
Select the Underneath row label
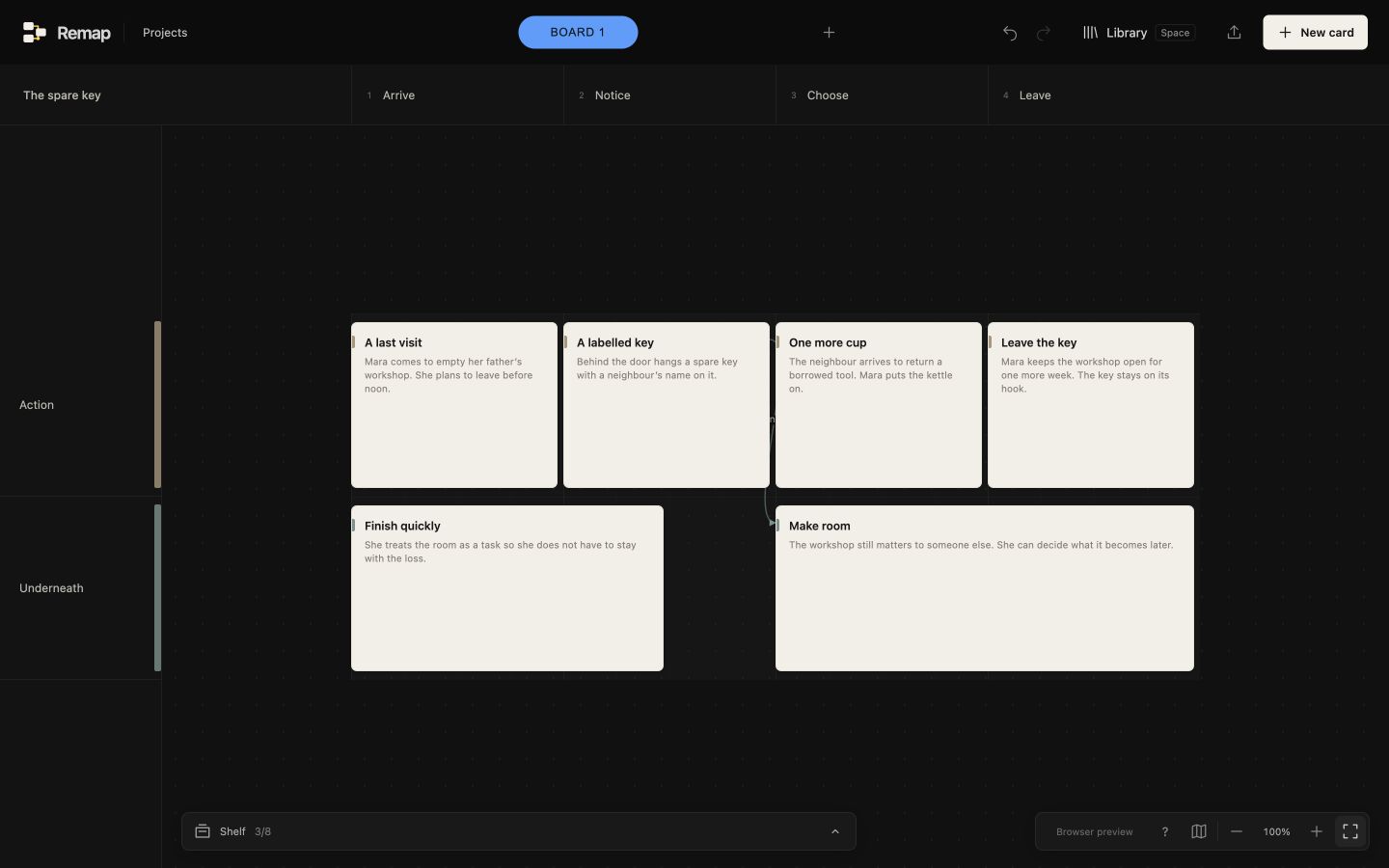51,588
